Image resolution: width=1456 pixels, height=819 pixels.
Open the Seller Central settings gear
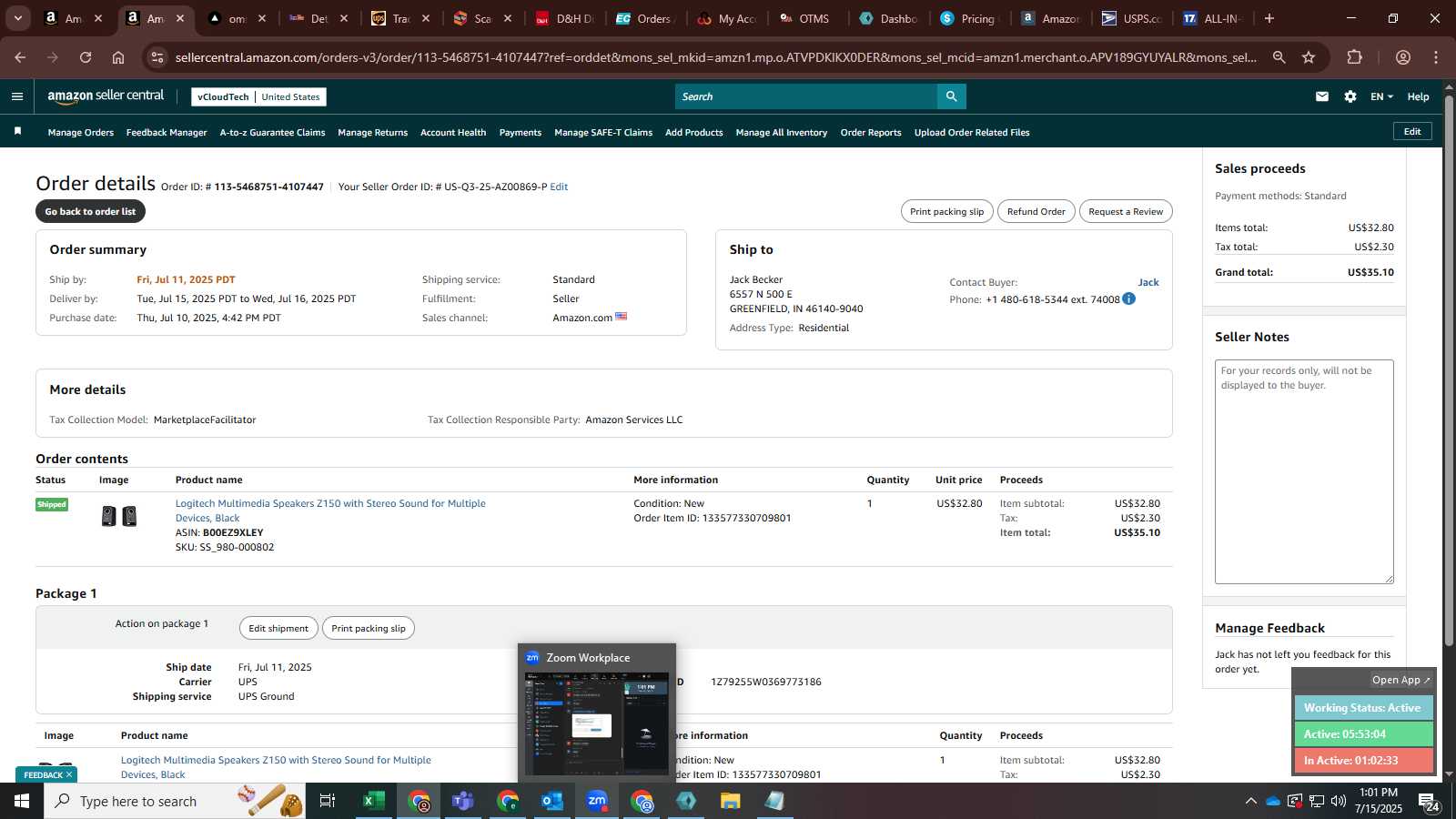click(x=1350, y=96)
